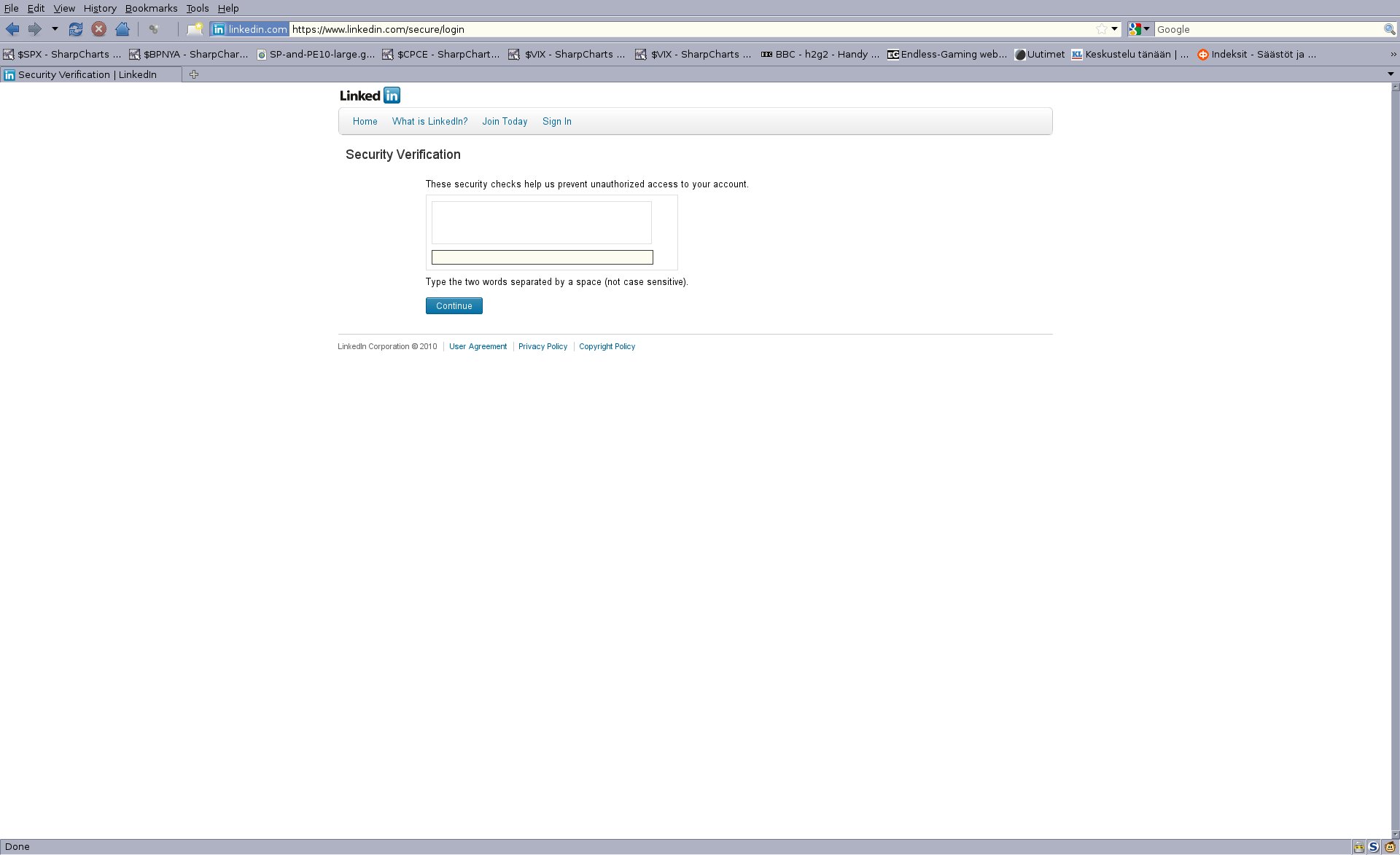The image size is (1400, 855).
Task: Open the Privacy Policy link
Action: point(542,346)
